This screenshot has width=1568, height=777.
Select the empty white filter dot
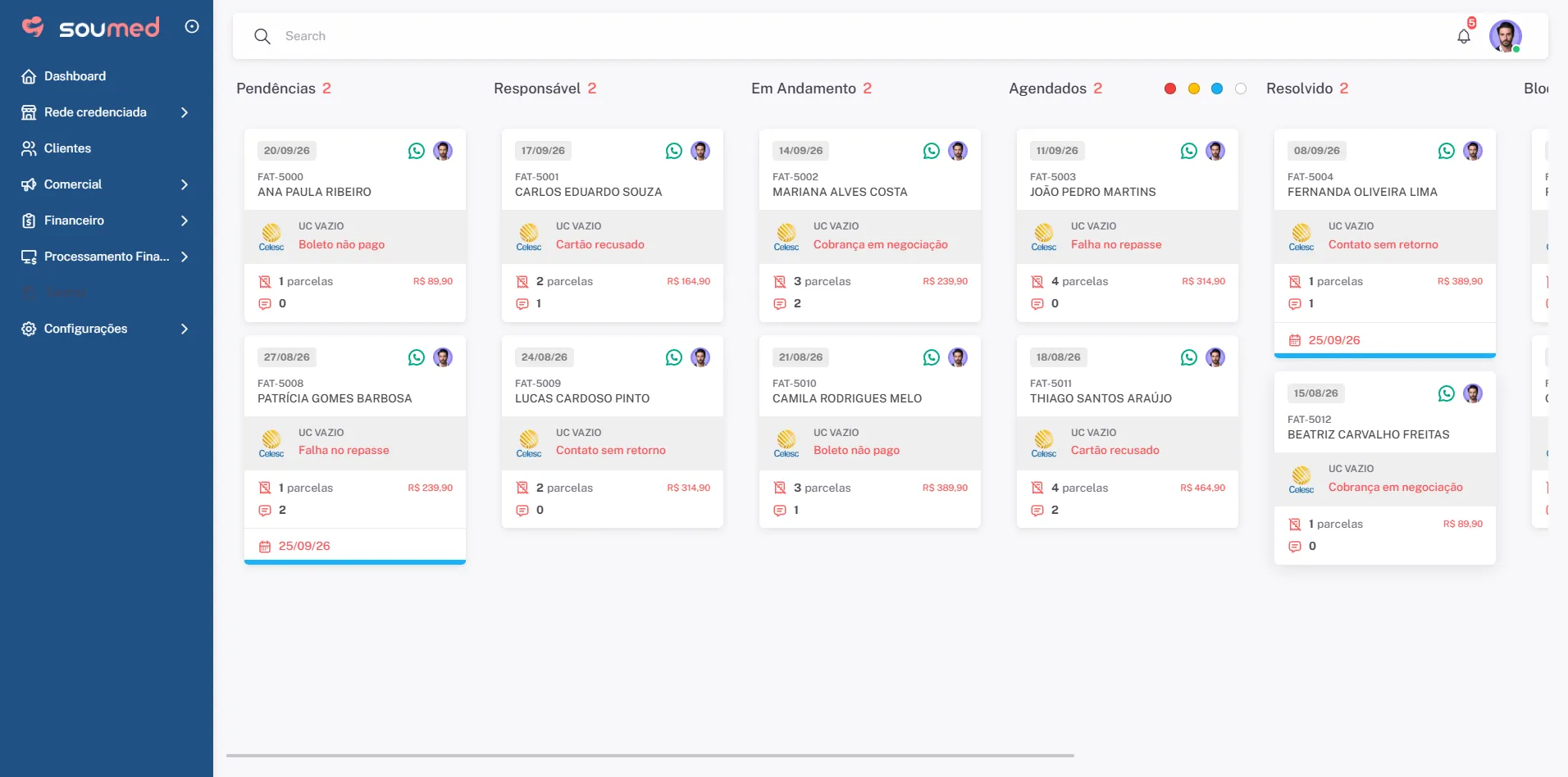1241,89
